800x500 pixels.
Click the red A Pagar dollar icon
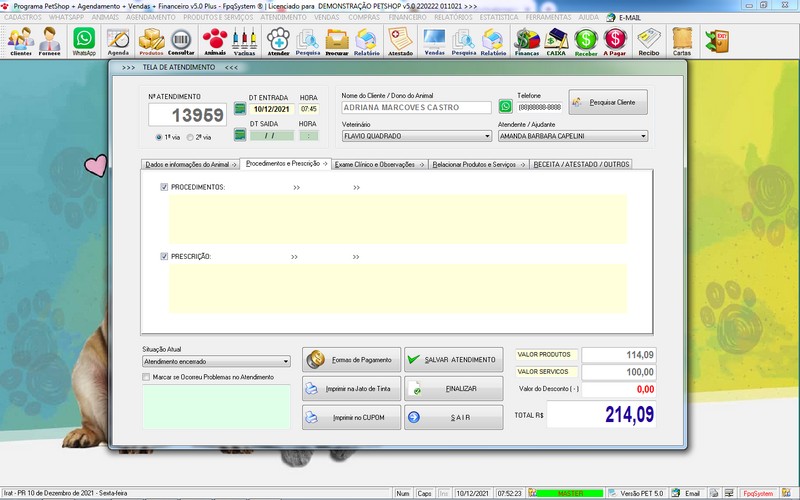coord(615,41)
